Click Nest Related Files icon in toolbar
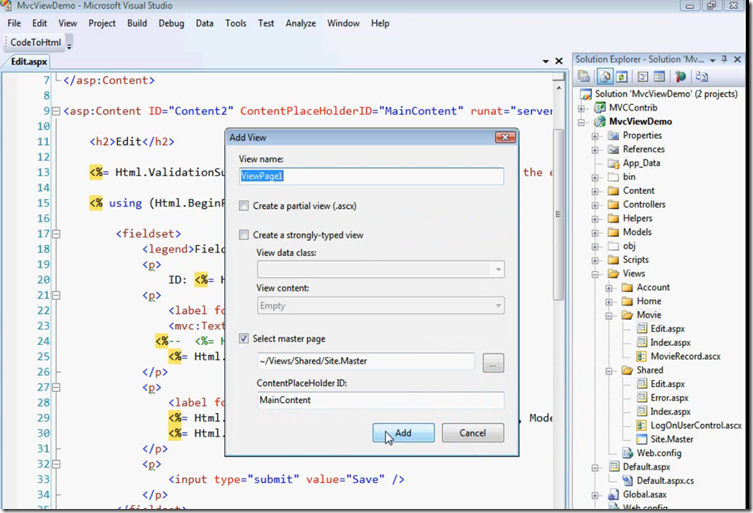Viewport: 753px width, 513px height. [x=702, y=77]
